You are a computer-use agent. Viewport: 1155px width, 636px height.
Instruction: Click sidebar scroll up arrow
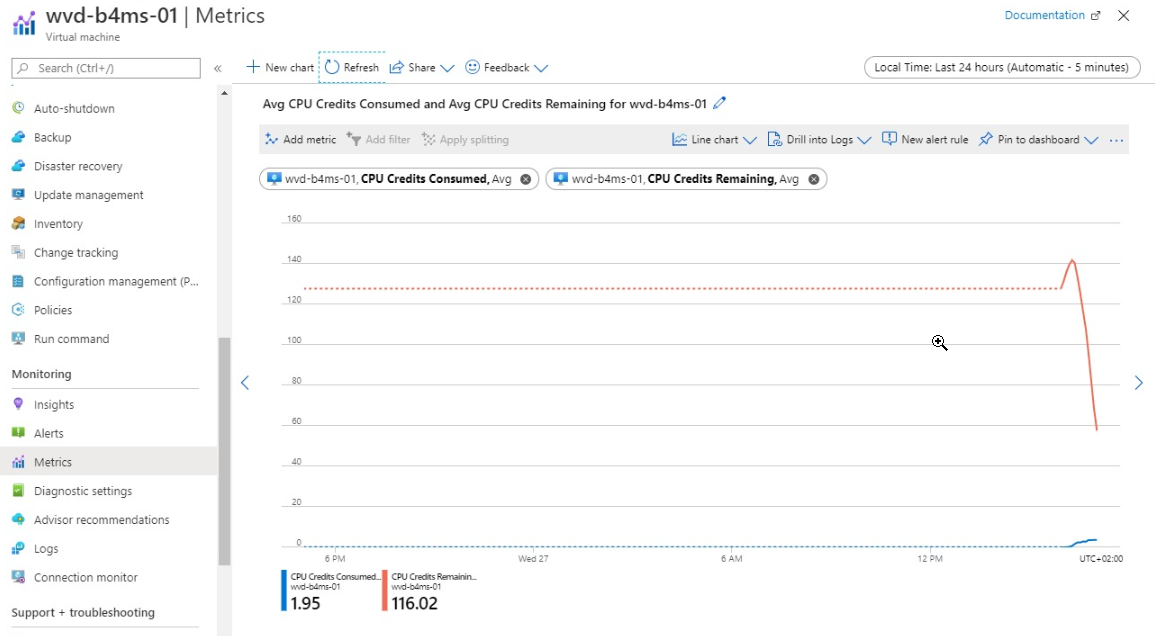click(x=224, y=94)
